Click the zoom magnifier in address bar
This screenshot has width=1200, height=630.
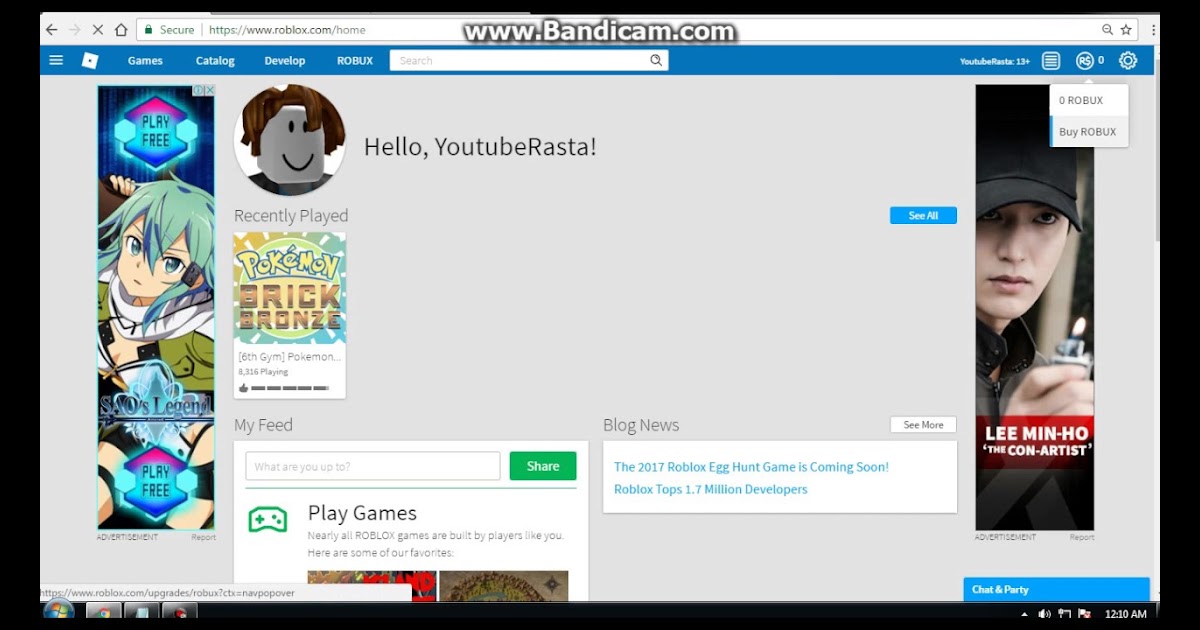pos(1107,30)
